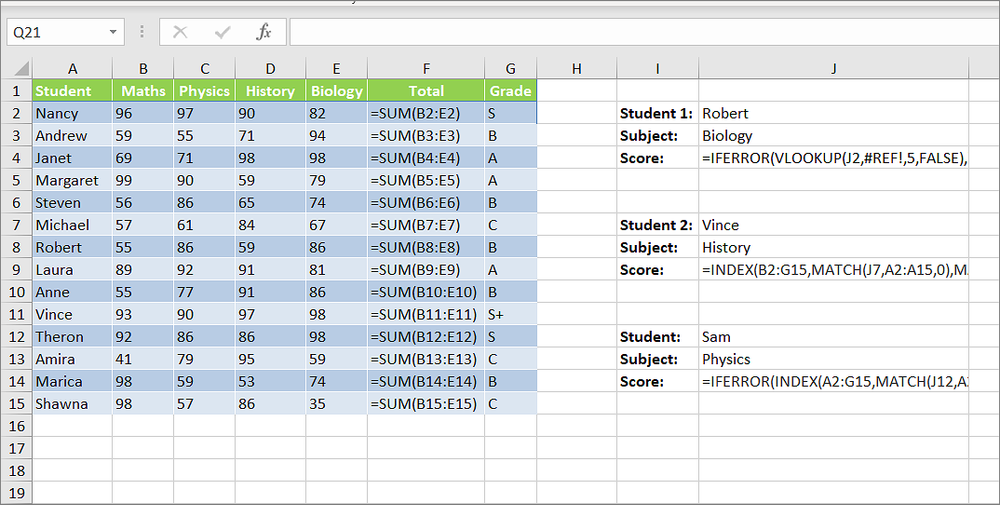Select the cell containing Laura
1000x505 pixels.
point(72,269)
